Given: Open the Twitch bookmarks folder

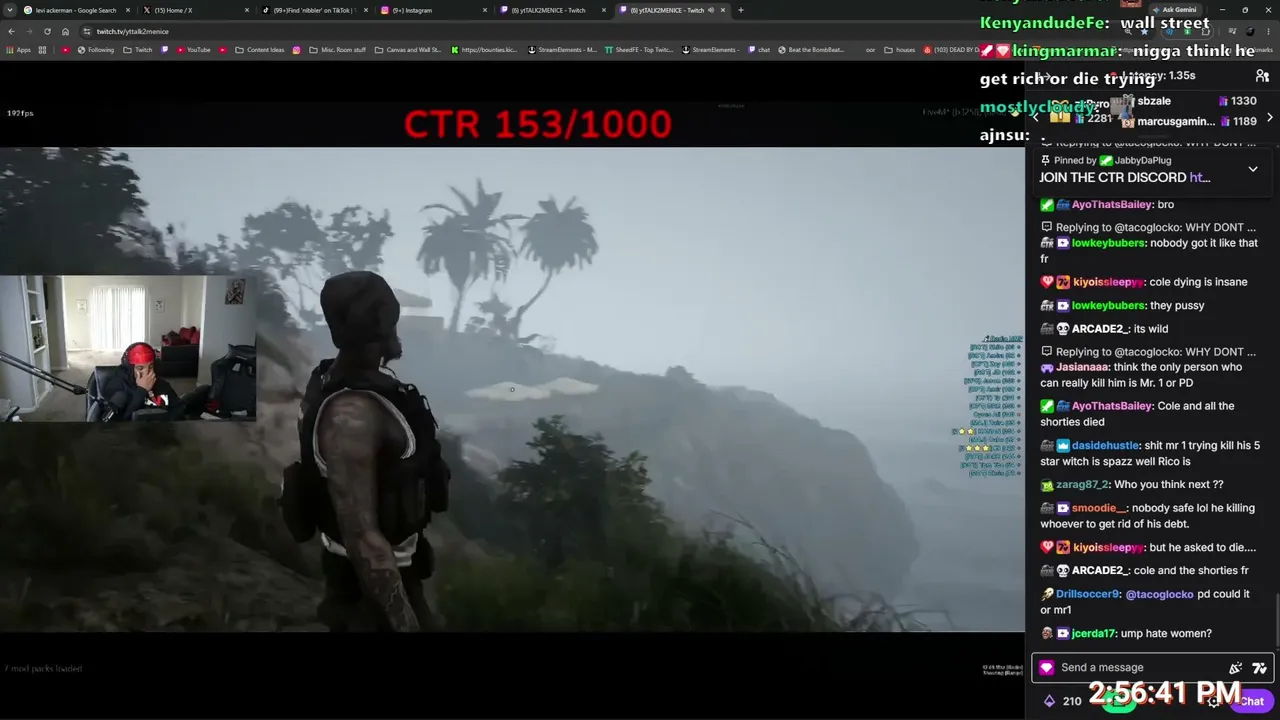Looking at the screenshot, I should (x=138, y=50).
